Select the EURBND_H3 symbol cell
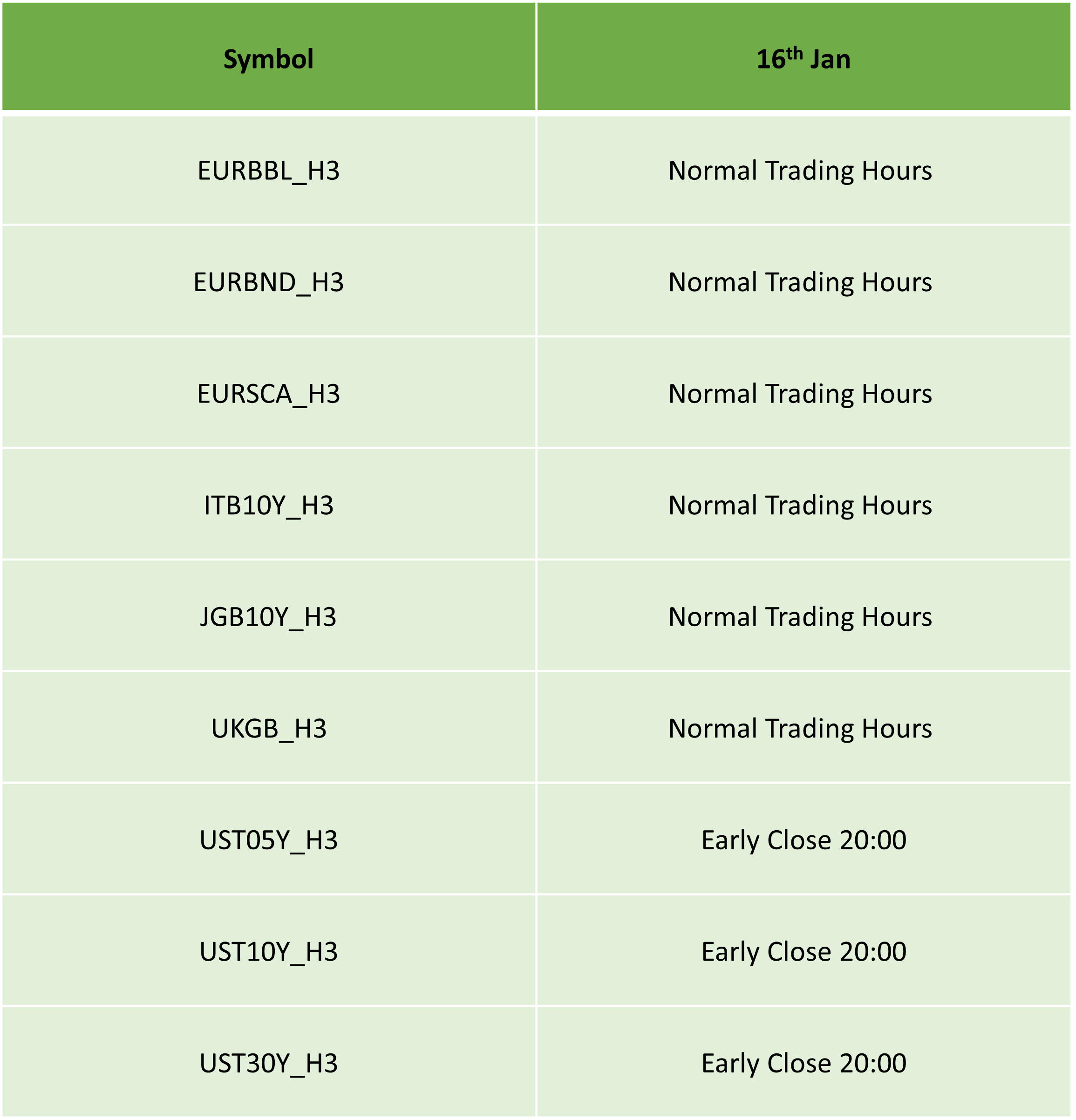1076x1120 pixels. tap(269, 282)
